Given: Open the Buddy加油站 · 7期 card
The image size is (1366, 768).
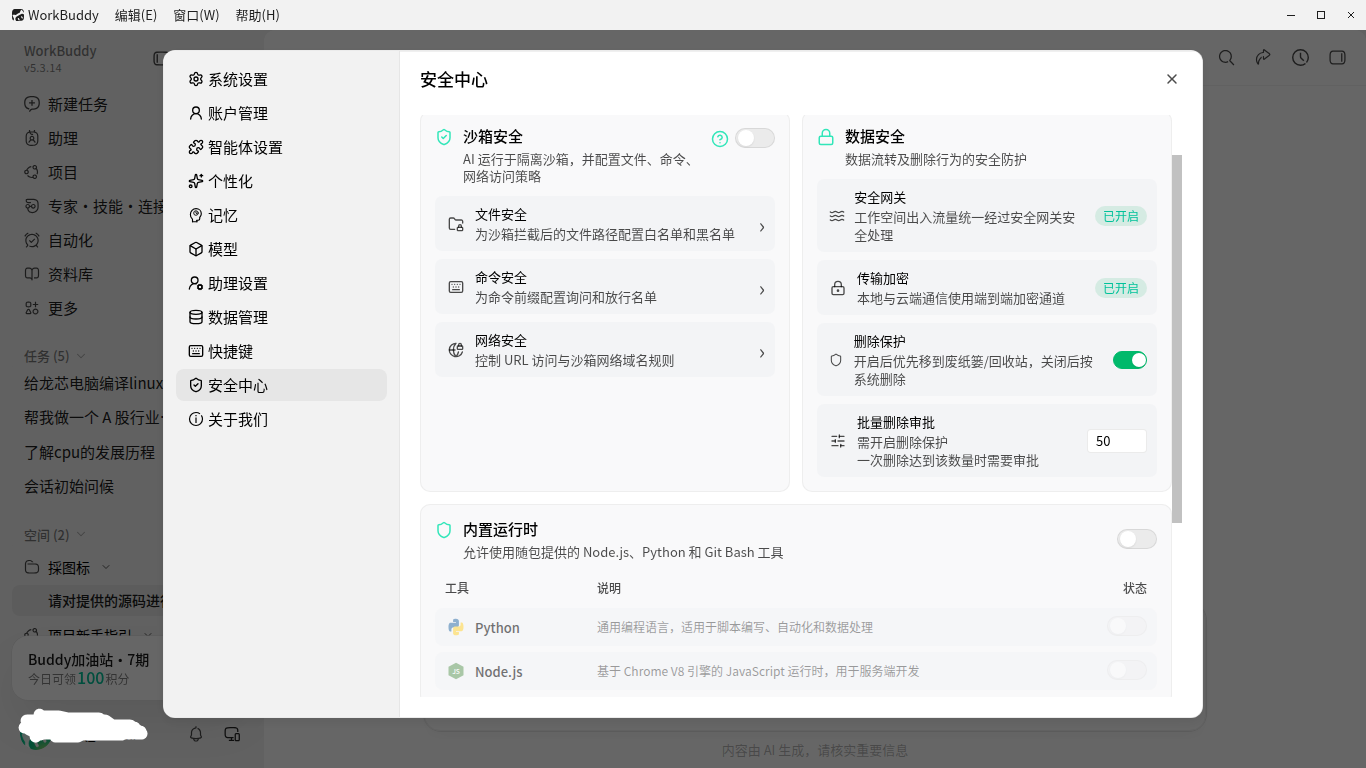Looking at the screenshot, I should 88,669.
